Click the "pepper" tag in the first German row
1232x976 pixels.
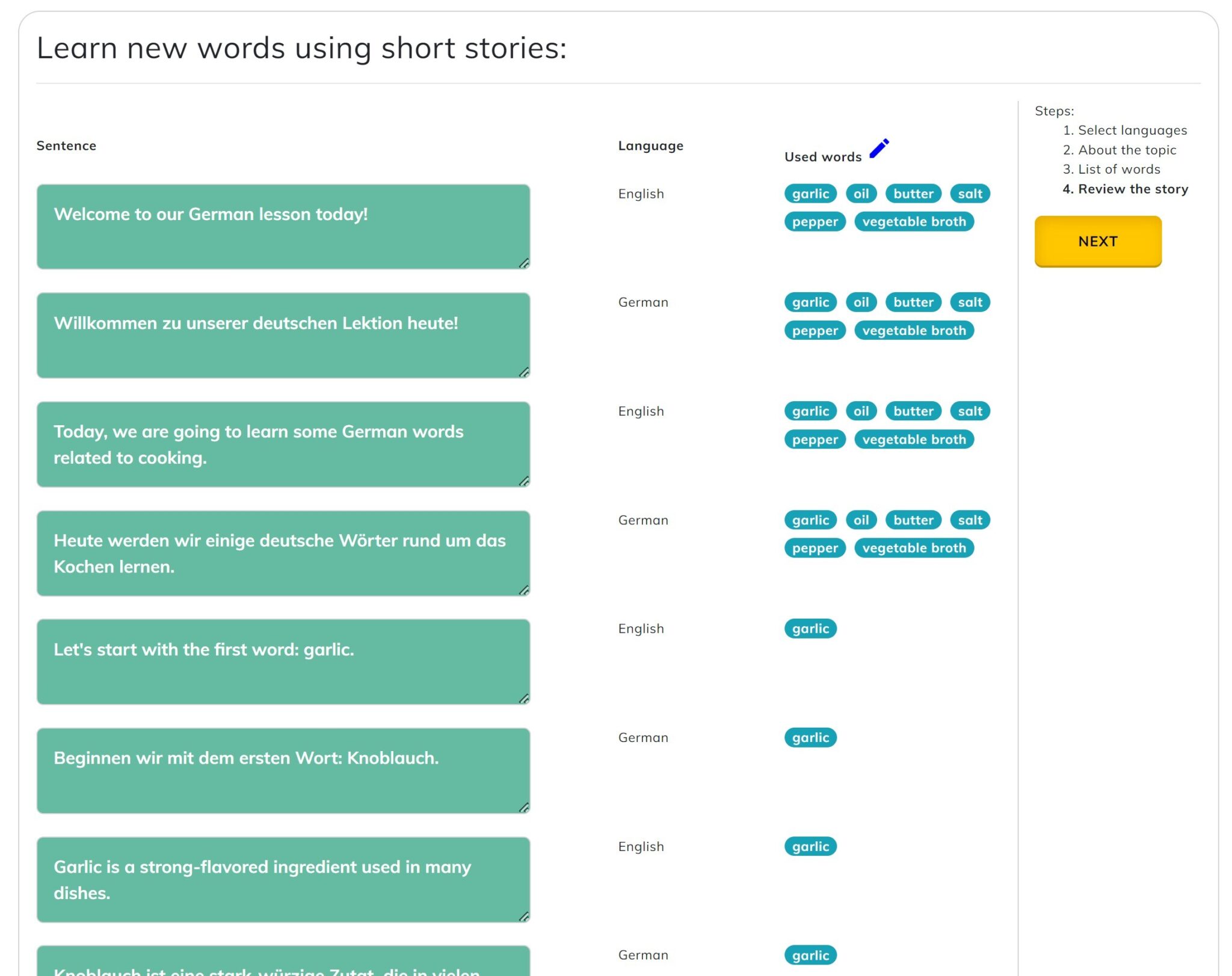pyautogui.click(x=815, y=330)
